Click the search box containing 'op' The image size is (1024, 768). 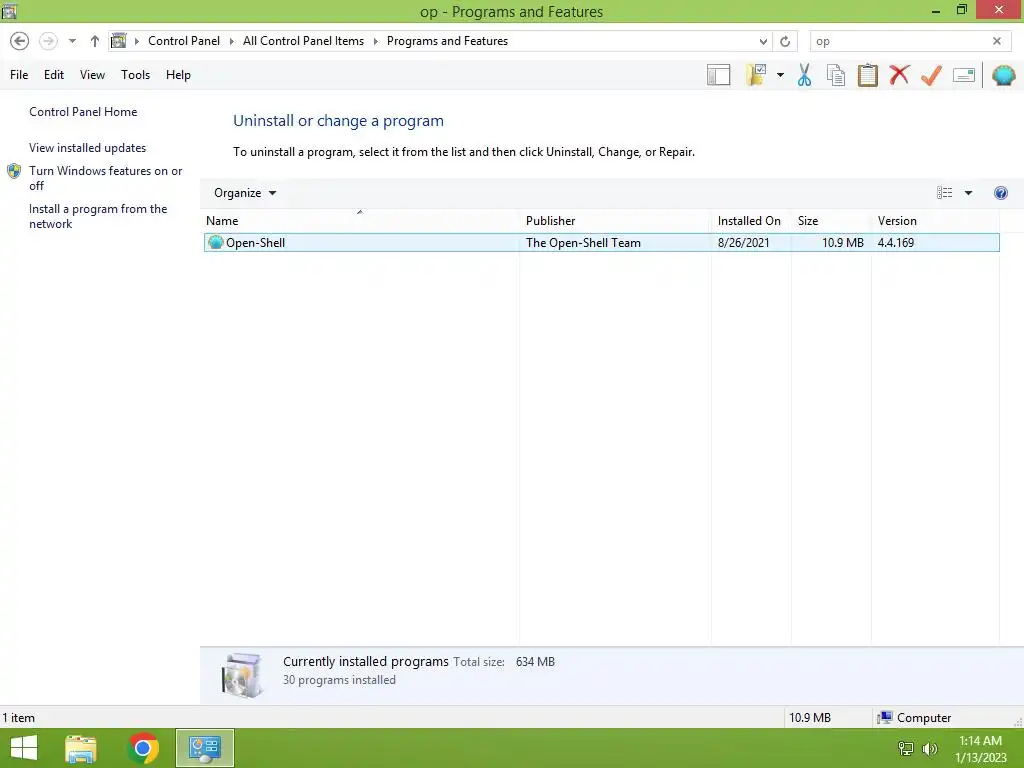(x=900, y=41)
